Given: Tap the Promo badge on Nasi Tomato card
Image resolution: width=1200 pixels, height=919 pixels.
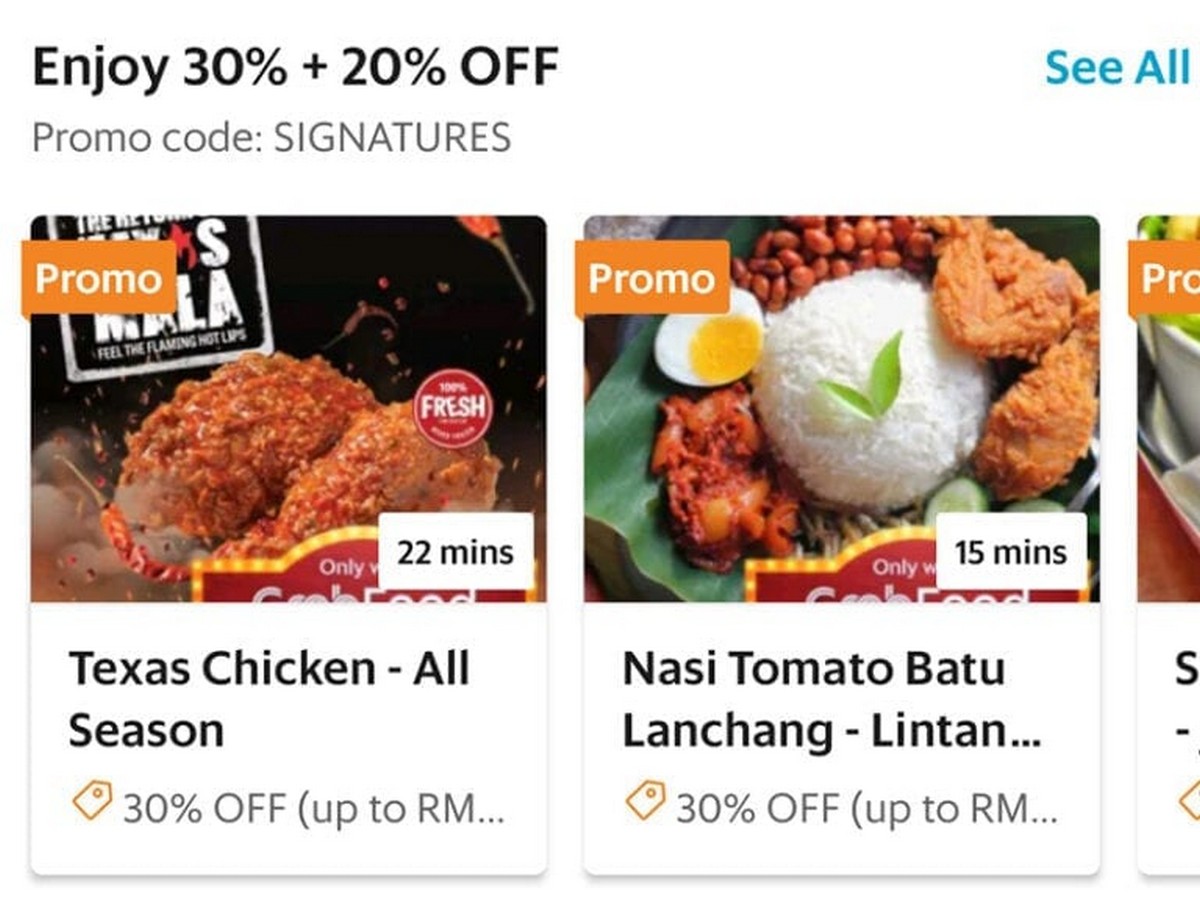Looking at the screenshot, I should pyautogui.click(x=652, y=279).
